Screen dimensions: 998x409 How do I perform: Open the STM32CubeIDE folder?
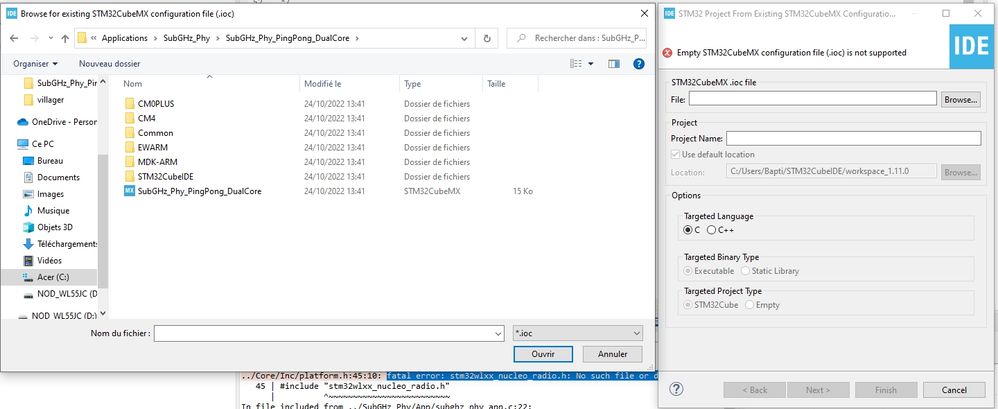165,177
